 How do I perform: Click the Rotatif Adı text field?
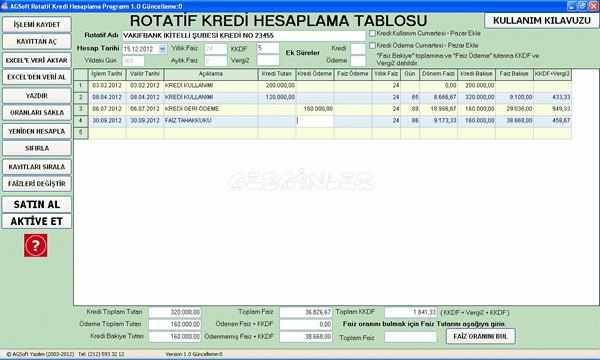(x=244, y=36)
